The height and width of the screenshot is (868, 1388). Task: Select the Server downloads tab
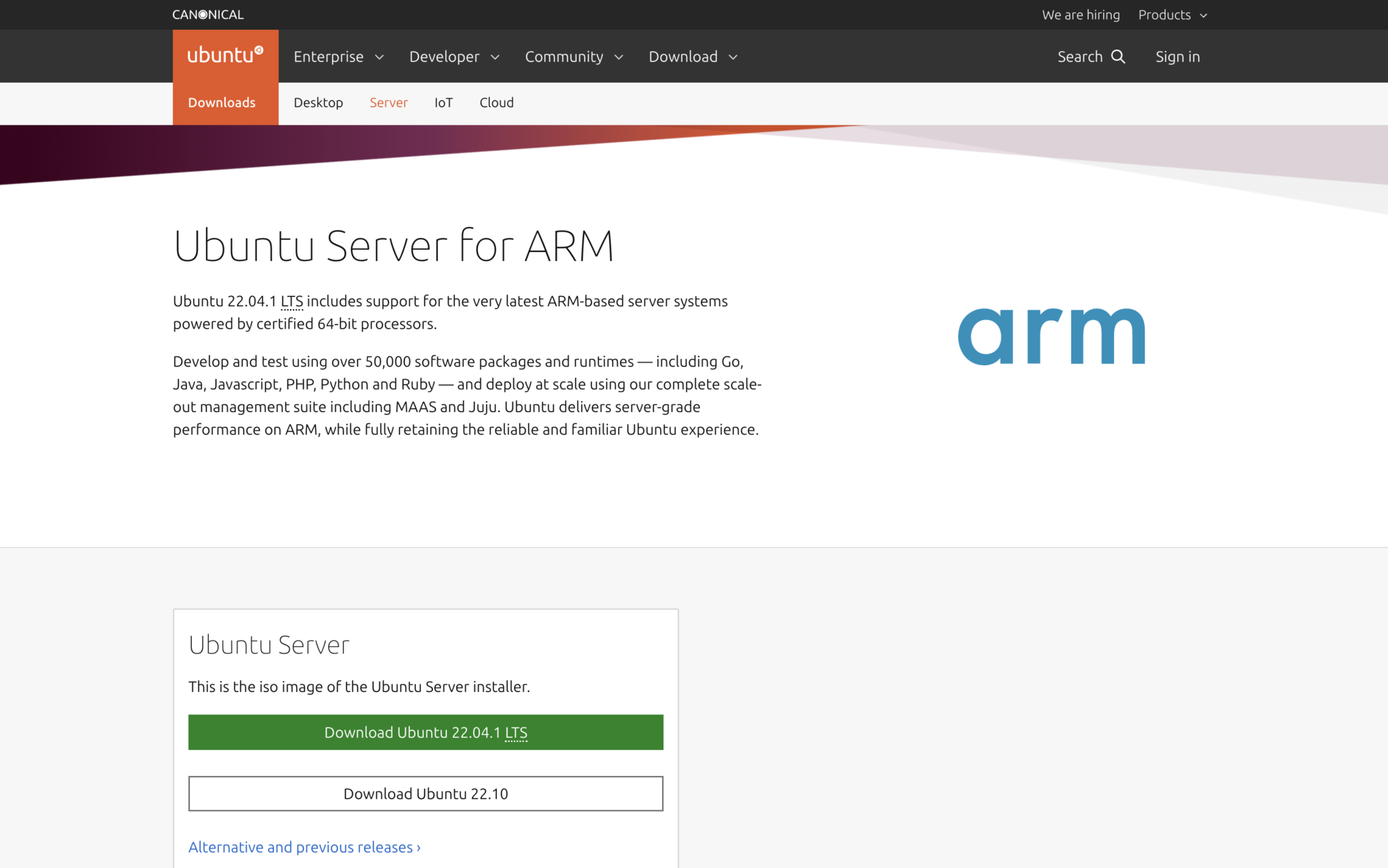pyautogui.click(x=388, y=103)
